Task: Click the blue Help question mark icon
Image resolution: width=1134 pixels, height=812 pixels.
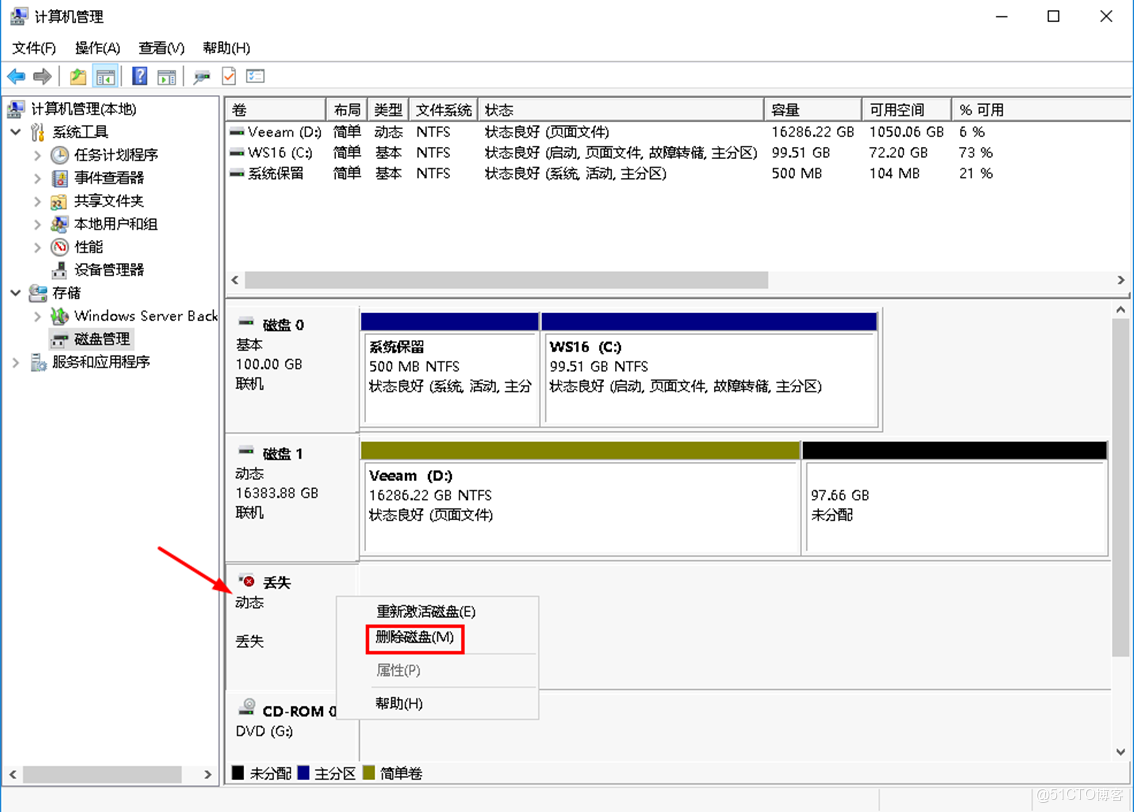Action: click(140, 76)
